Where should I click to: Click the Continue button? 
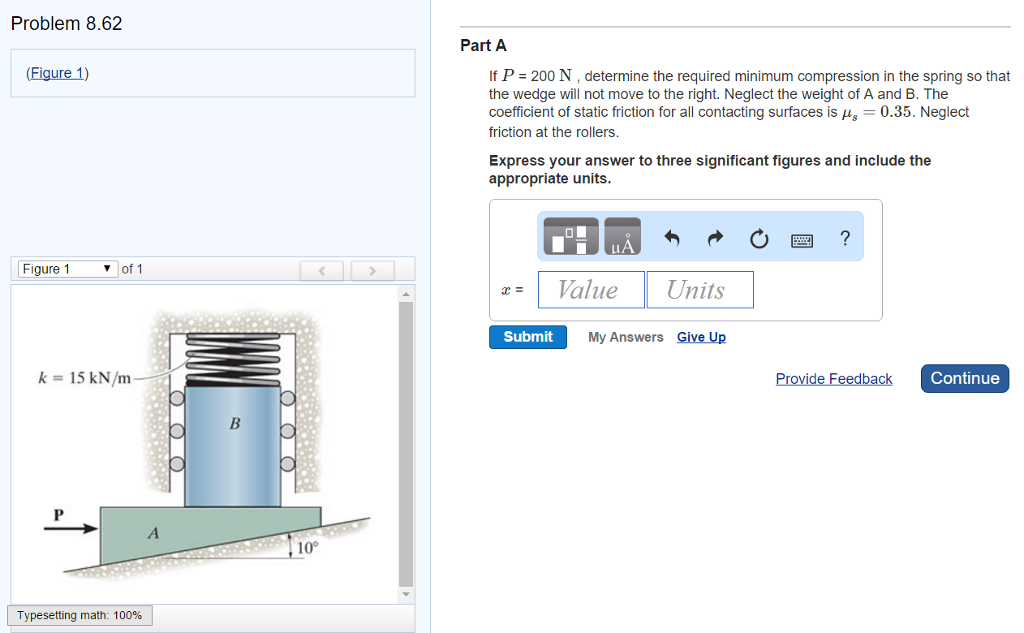pyautogui.click(x=964, y=378)
